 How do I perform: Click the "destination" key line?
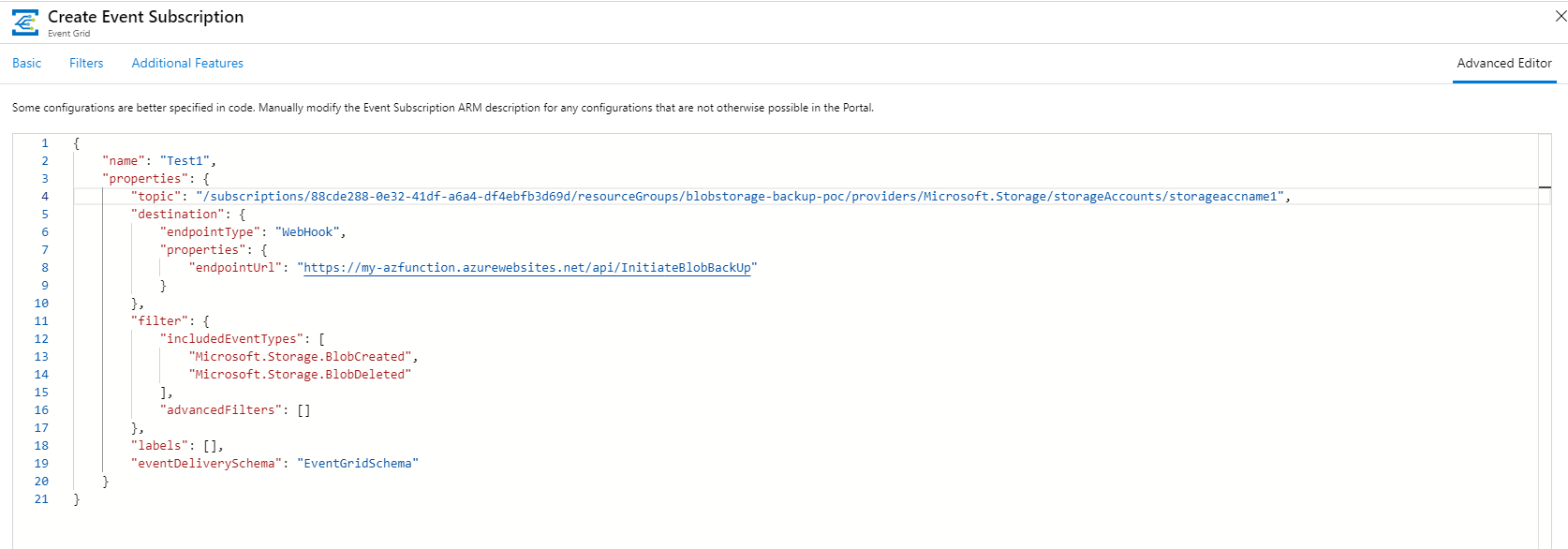(188, 215)
